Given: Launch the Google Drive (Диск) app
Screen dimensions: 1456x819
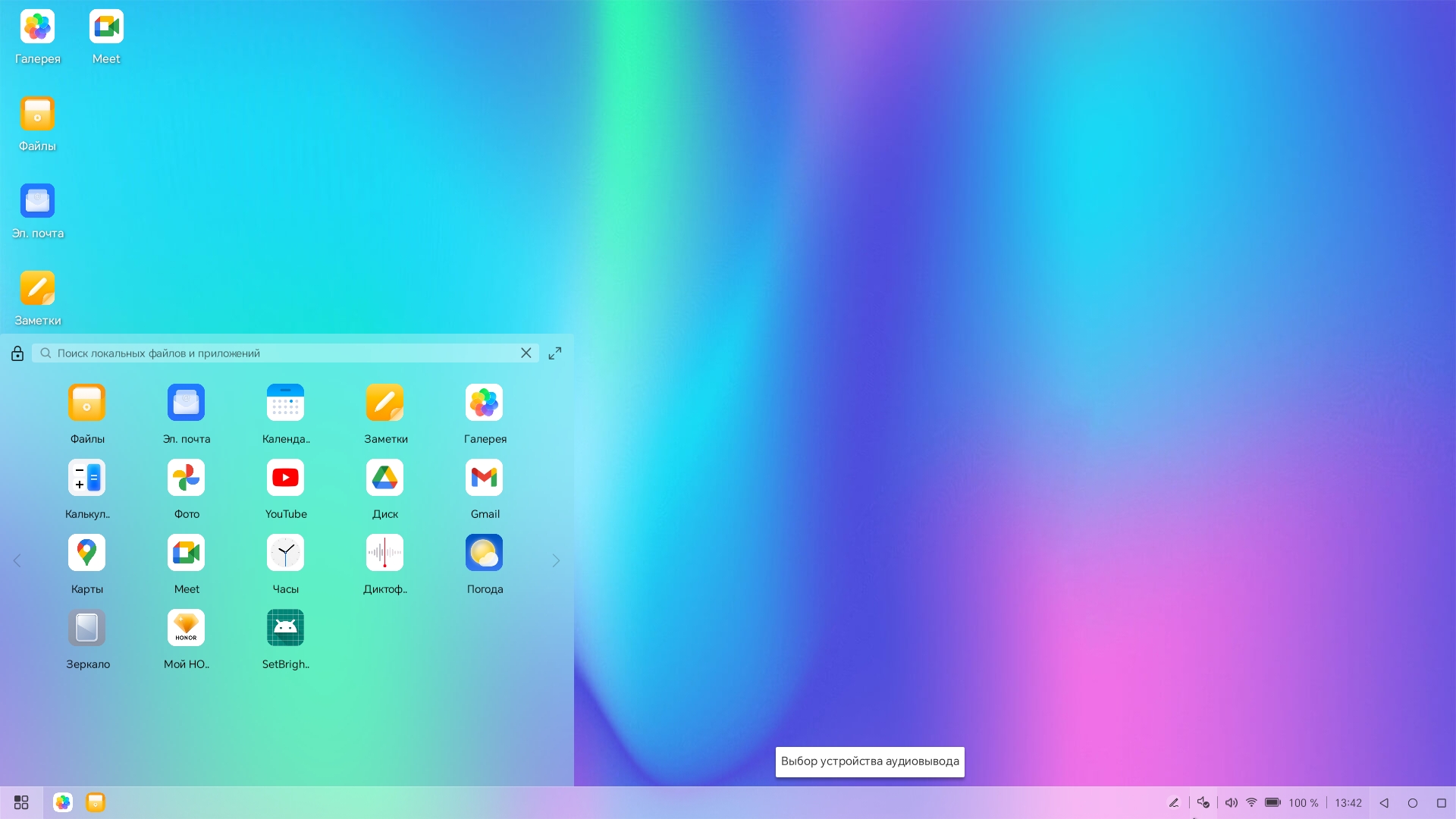Looking at the screenshot, I should pos(384,478).
